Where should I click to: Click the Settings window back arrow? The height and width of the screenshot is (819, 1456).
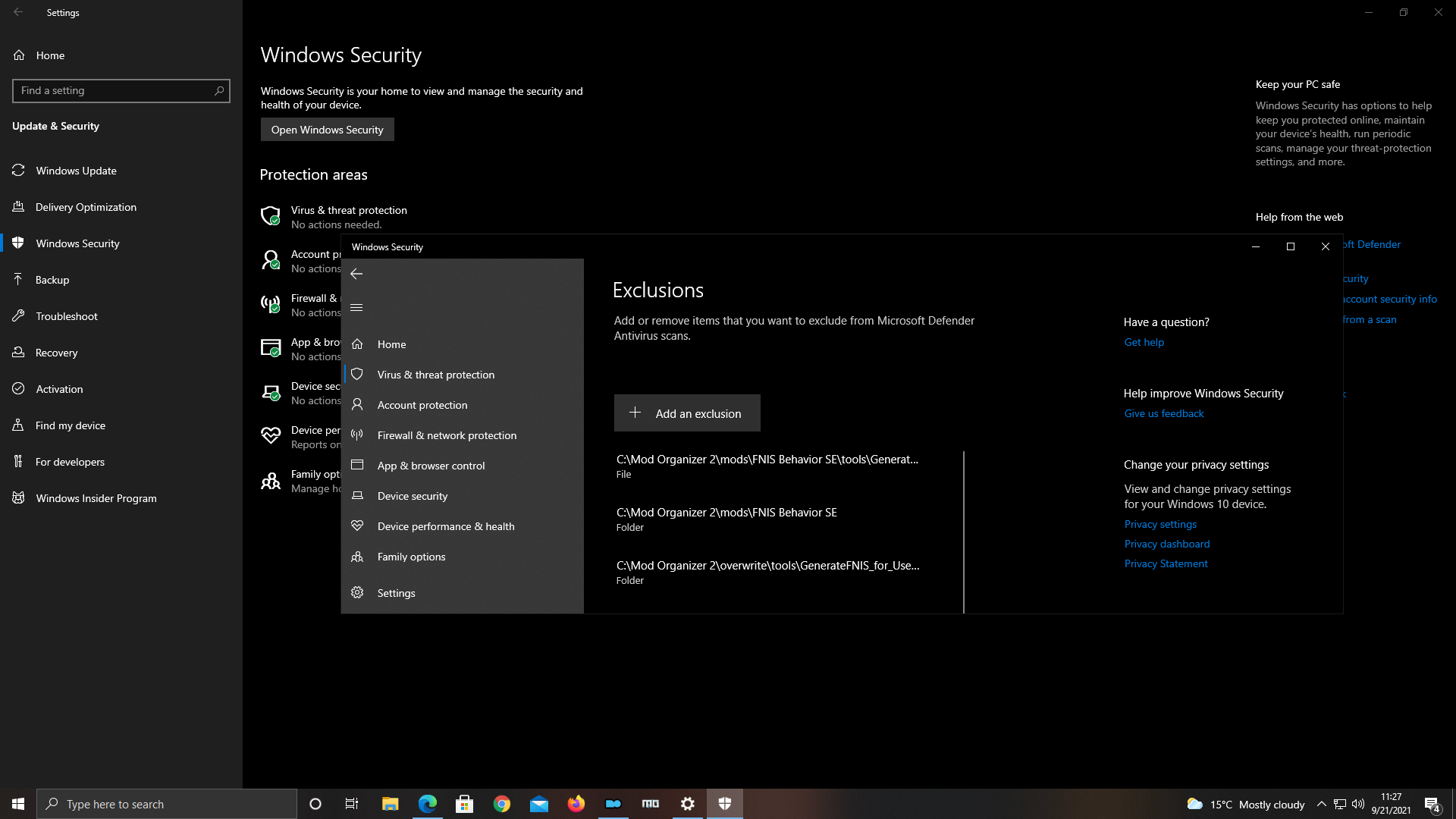tap(18, 12)
